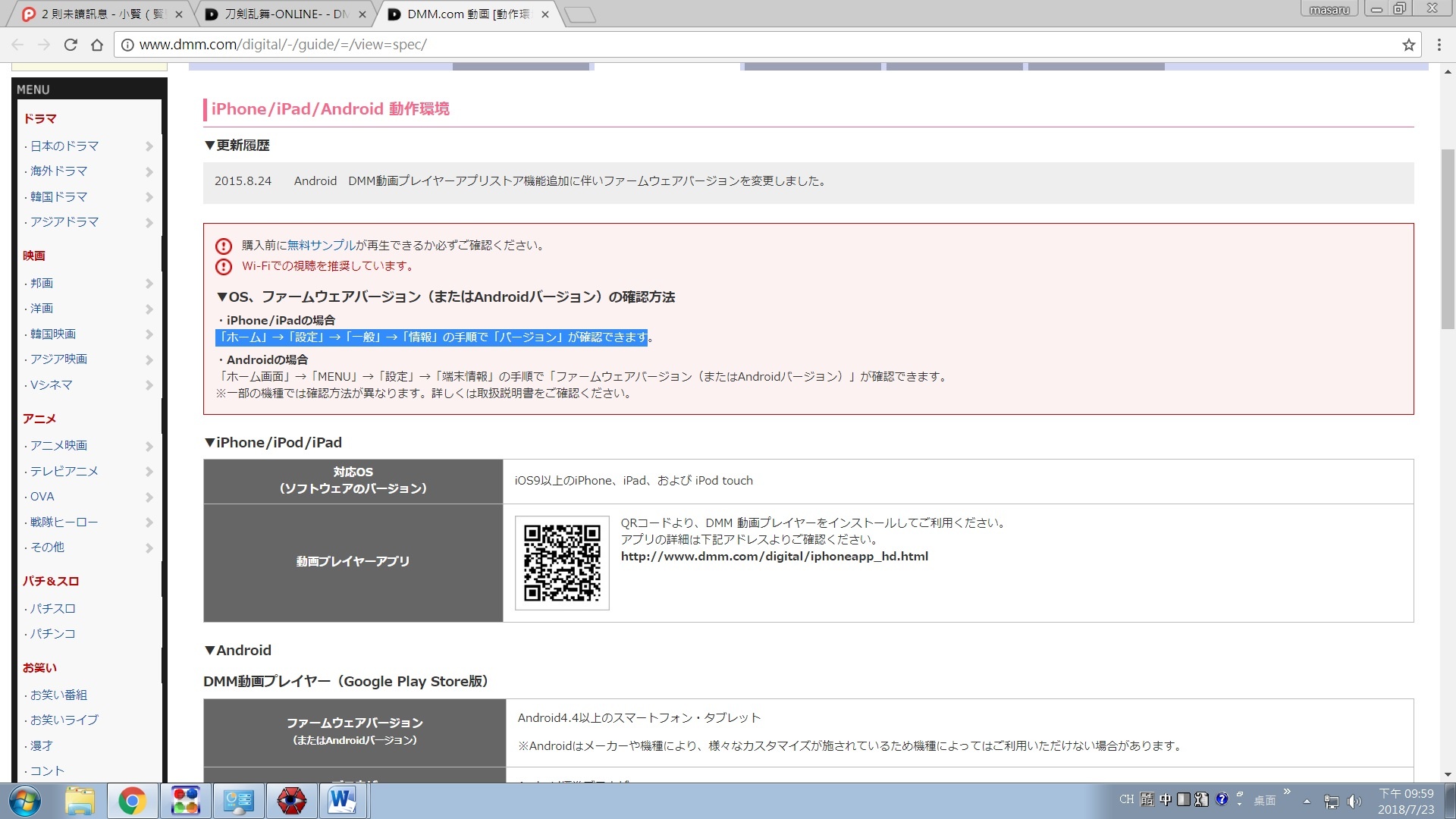Close the 刀剣乱舞-ONLINE tab
1456x819 pixels.
pyautogui.click(x=362, y=14)
